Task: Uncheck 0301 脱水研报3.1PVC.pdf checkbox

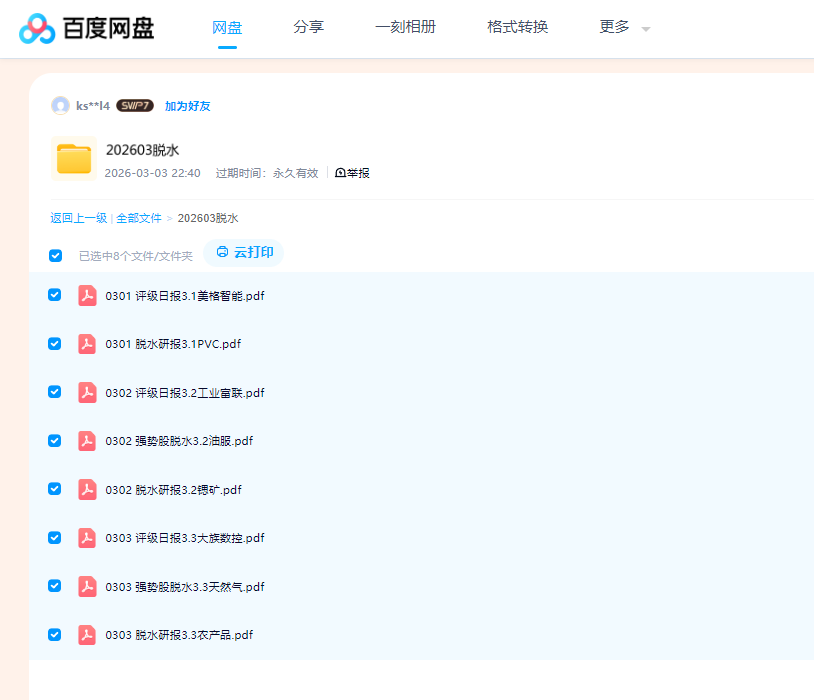Action: pyautogui.click(x=55, y=344)
